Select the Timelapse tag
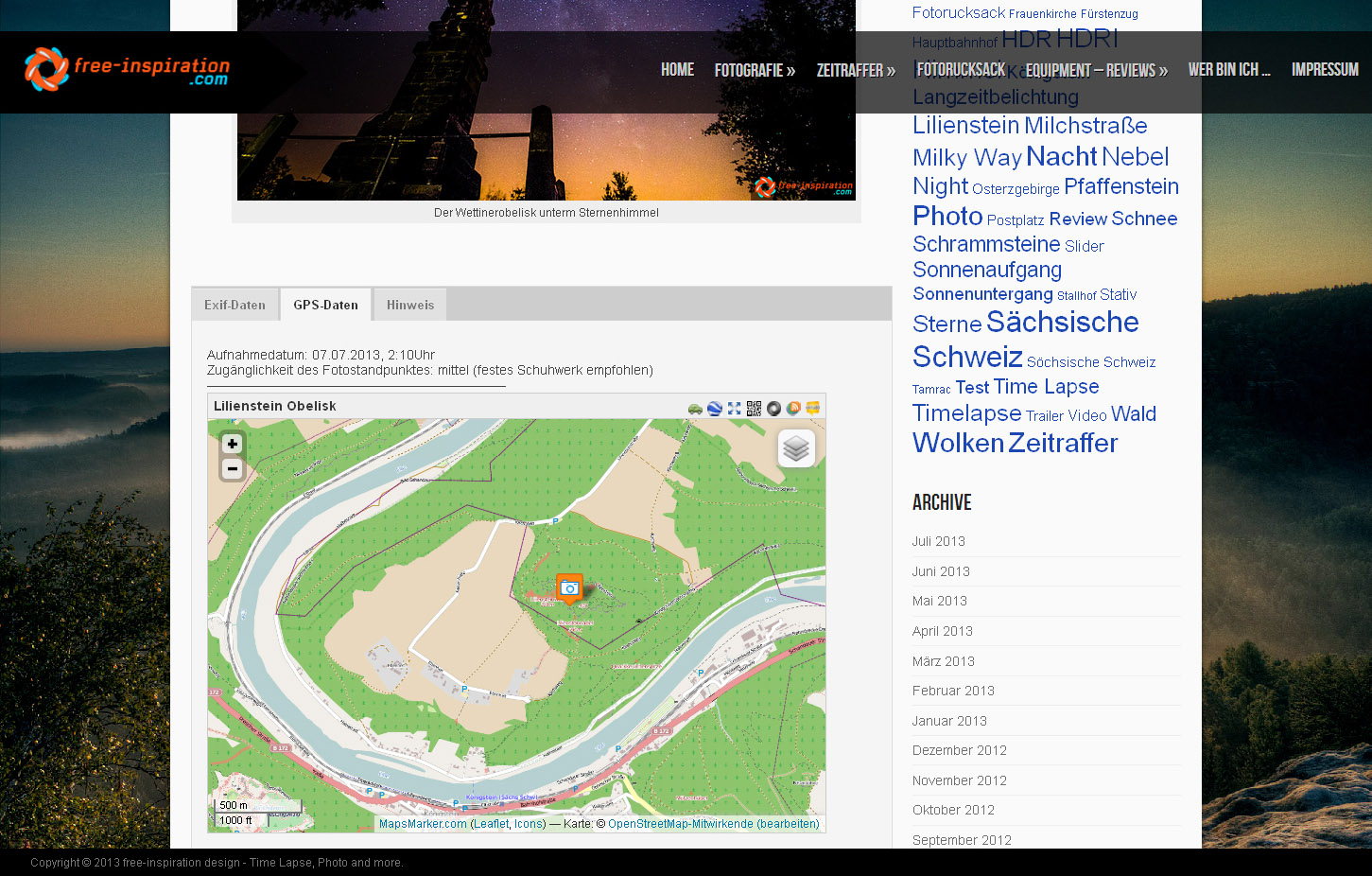Screen dimensions: 1372x876 pos(967,414)
